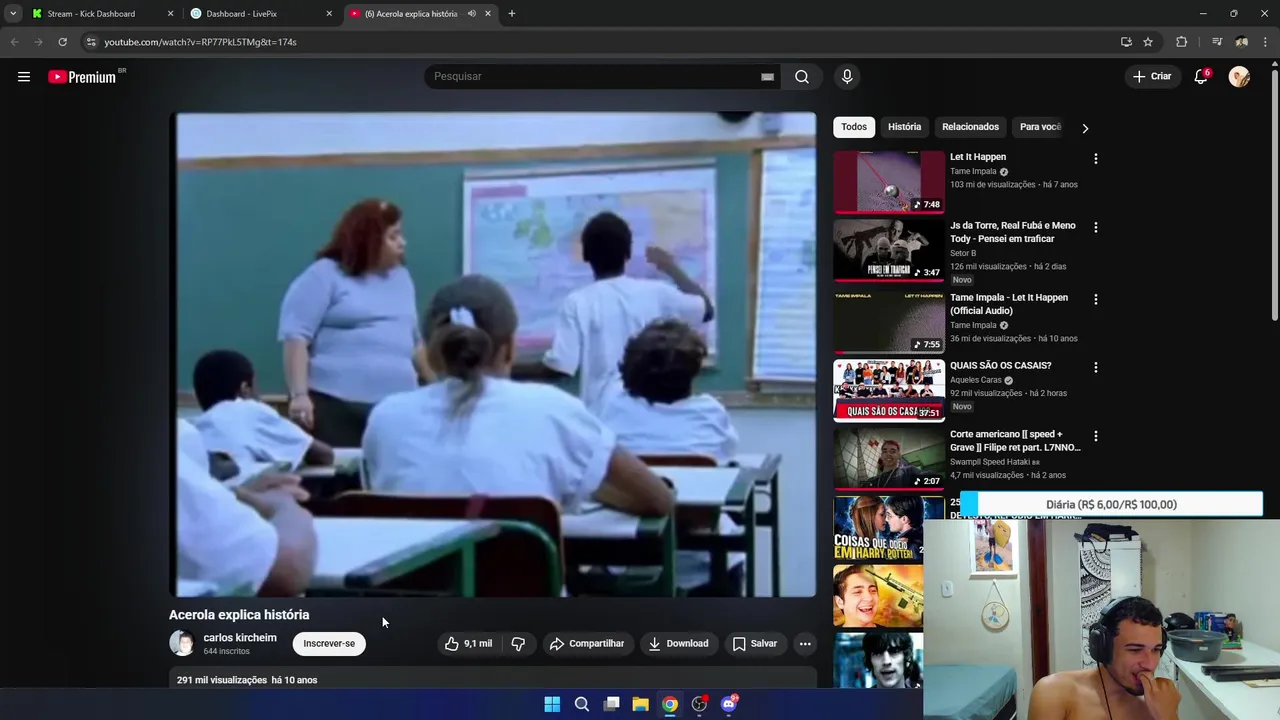Viewport: 1280px width, 720px height.
Task: Open carlos kircheim channel avatar
Action: (x=182, y=643)
